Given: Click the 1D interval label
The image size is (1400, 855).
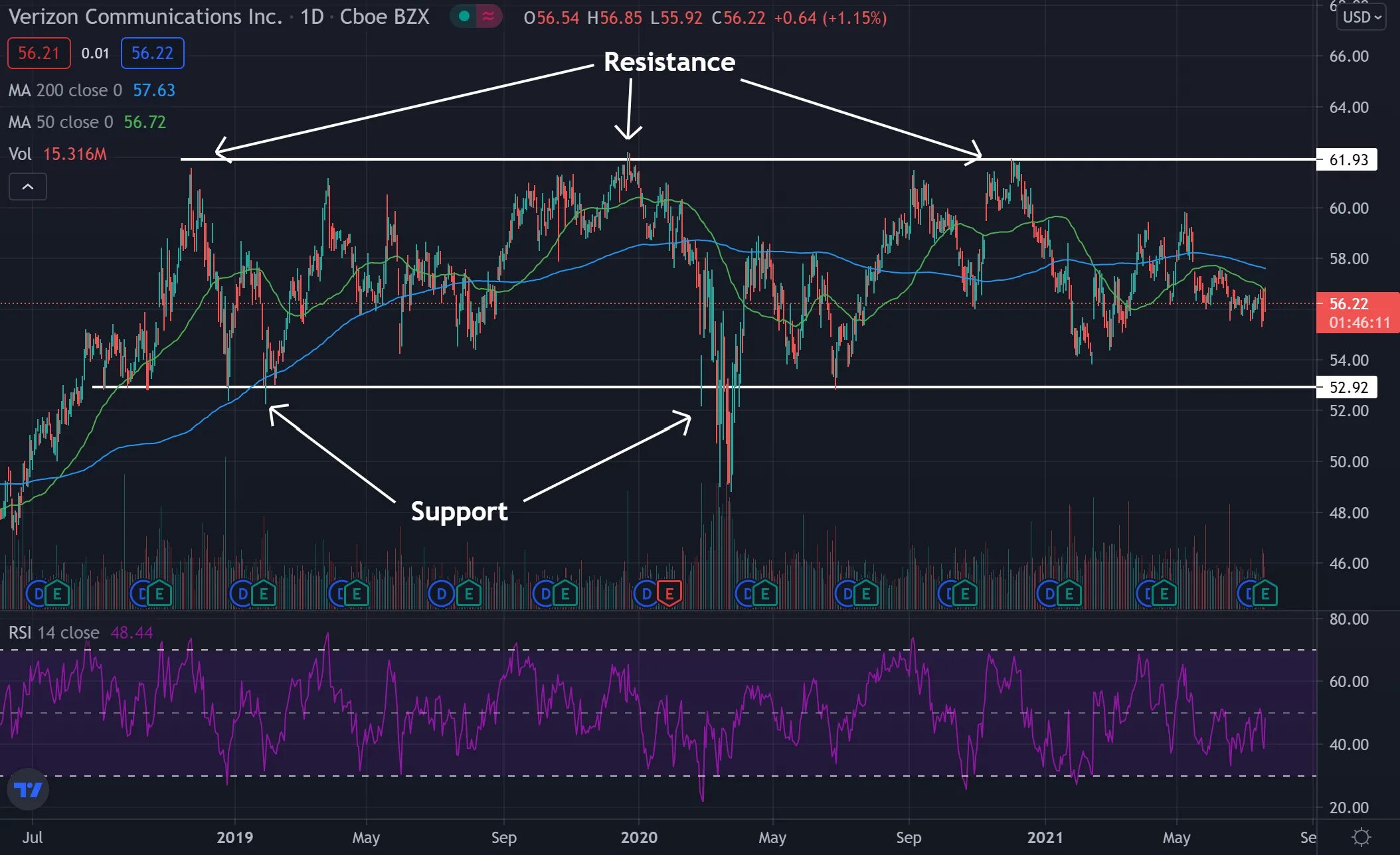Looking at the screenshot, I should pyautogui.click(x=311, y=17).
